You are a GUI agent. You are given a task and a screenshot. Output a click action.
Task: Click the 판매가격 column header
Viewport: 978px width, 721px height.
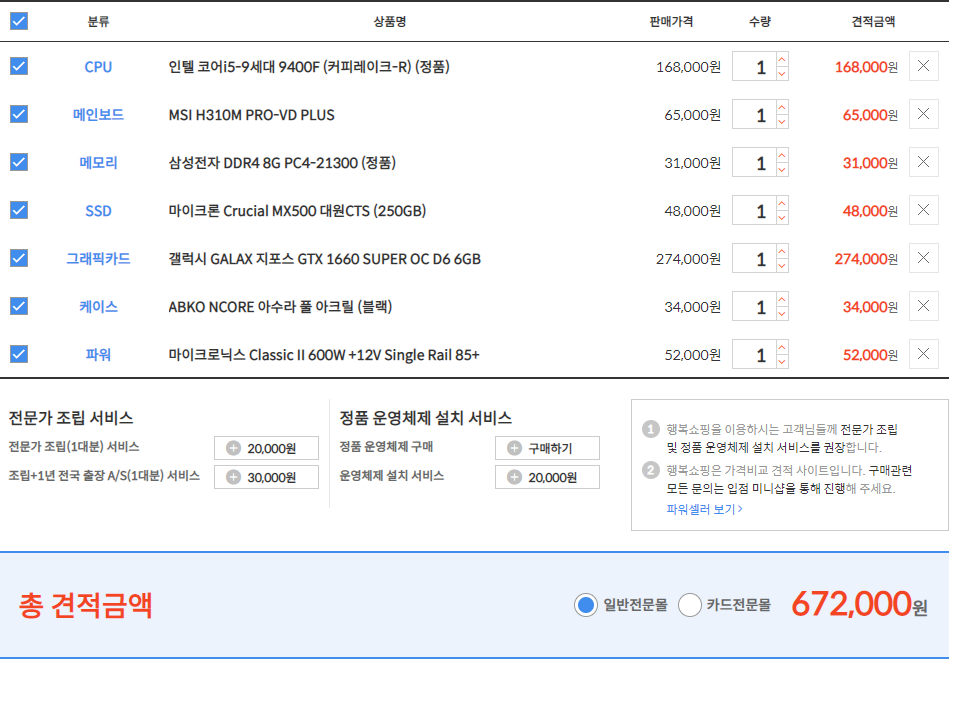[671, 21]
